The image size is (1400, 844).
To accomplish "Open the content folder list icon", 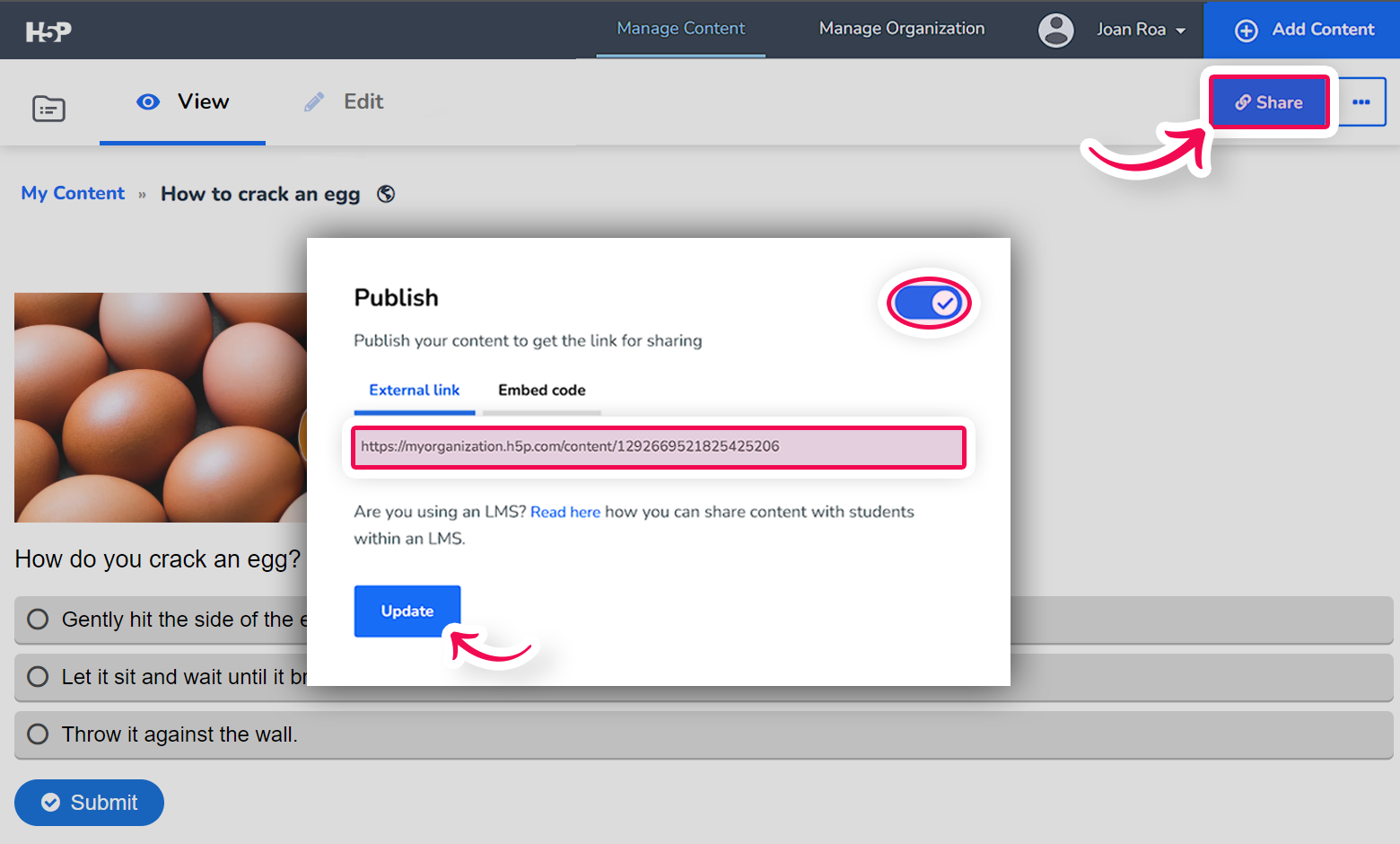I will tap(48, 109).
